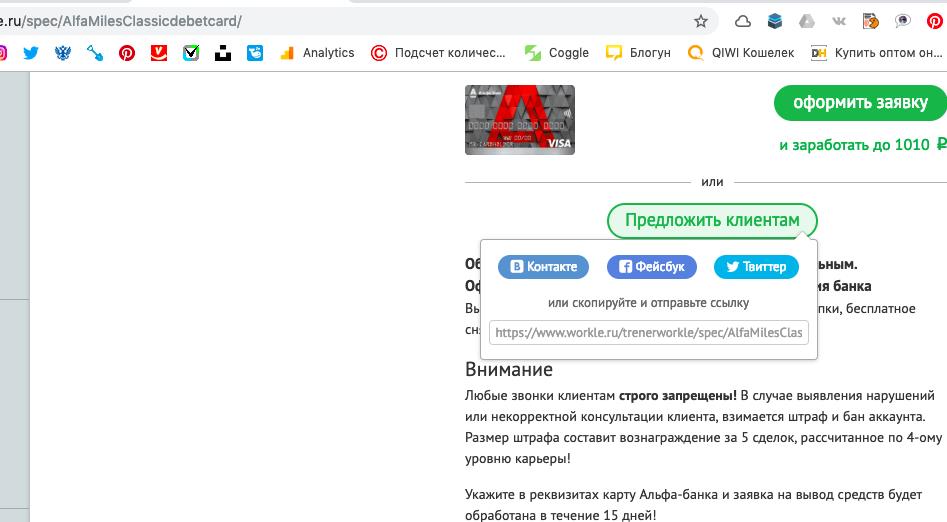947x522 pixels.
Task: Open the QIWI Кошелек bookmark
Action: 741,53
